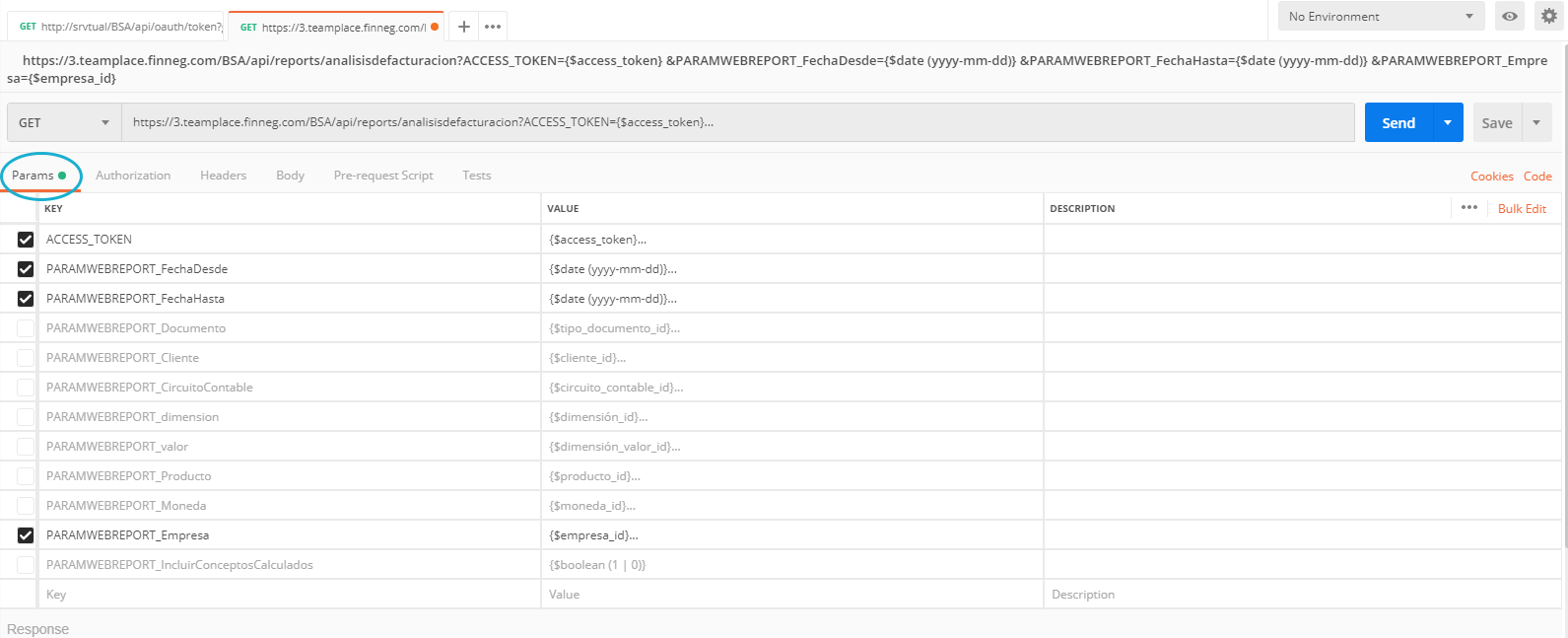The height and width of the screenshot is (638, 1568).
Task: Switch to the Params tab
Action: coord(39,176)
